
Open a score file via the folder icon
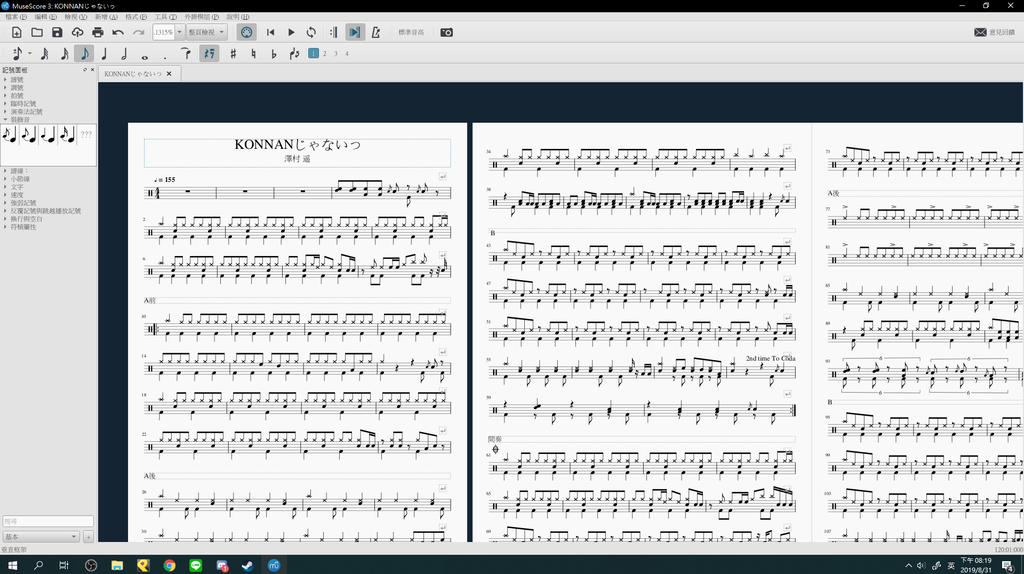coord(37,32)
